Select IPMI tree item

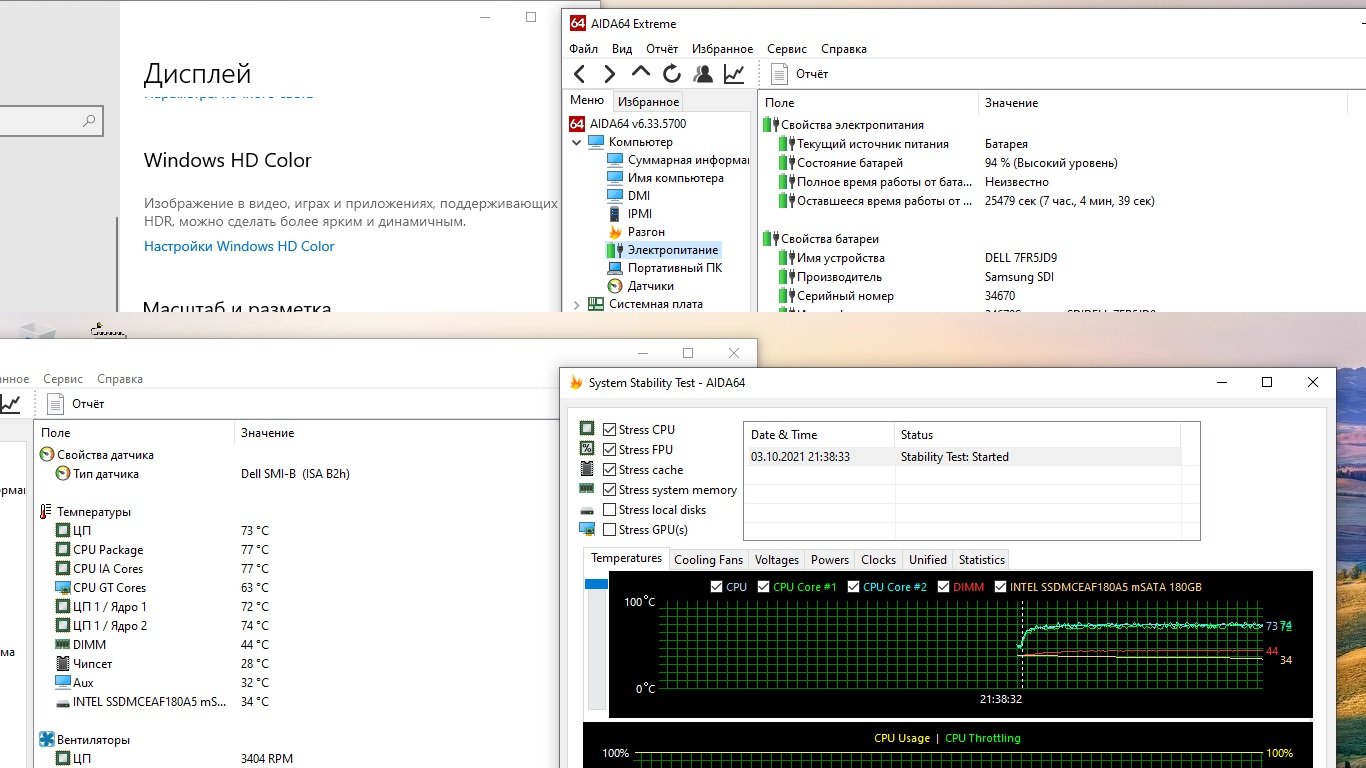(x=629, y=214)
